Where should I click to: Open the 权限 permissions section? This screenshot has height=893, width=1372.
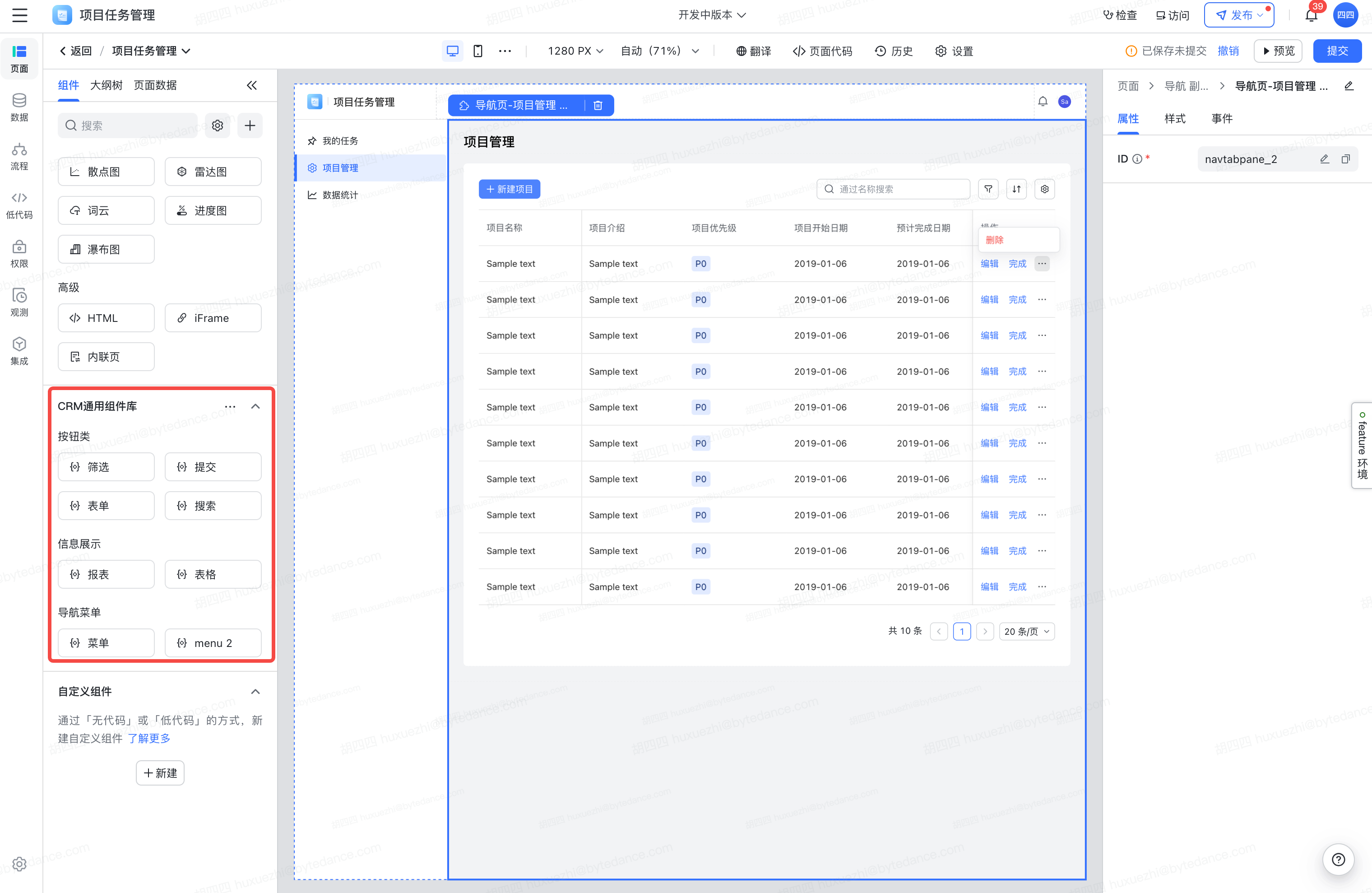coord(19,254)
